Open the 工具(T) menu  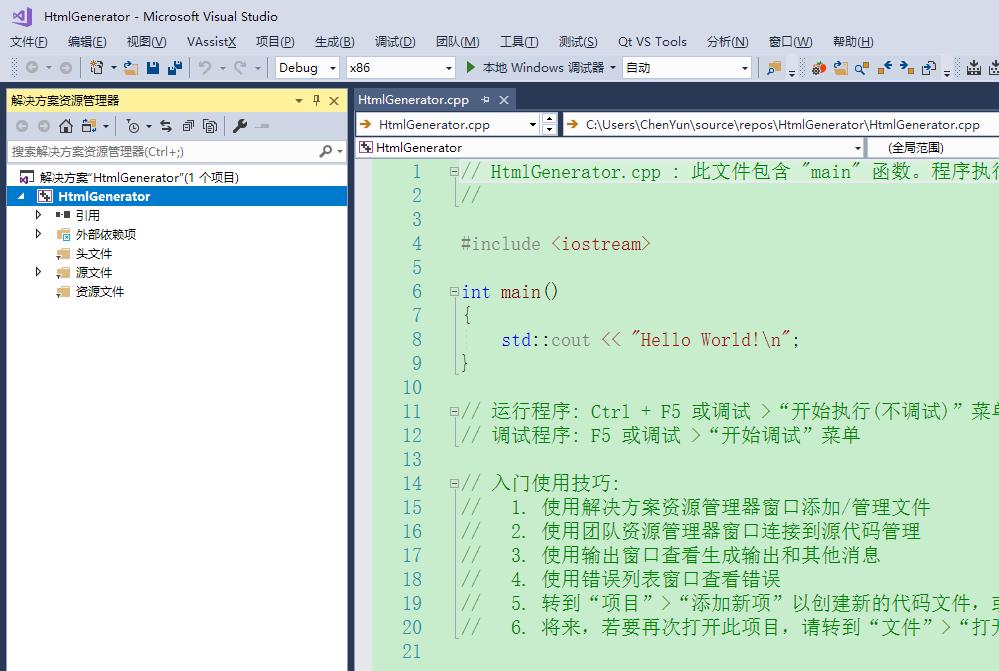pyautogui.click(x=519, y=41)
